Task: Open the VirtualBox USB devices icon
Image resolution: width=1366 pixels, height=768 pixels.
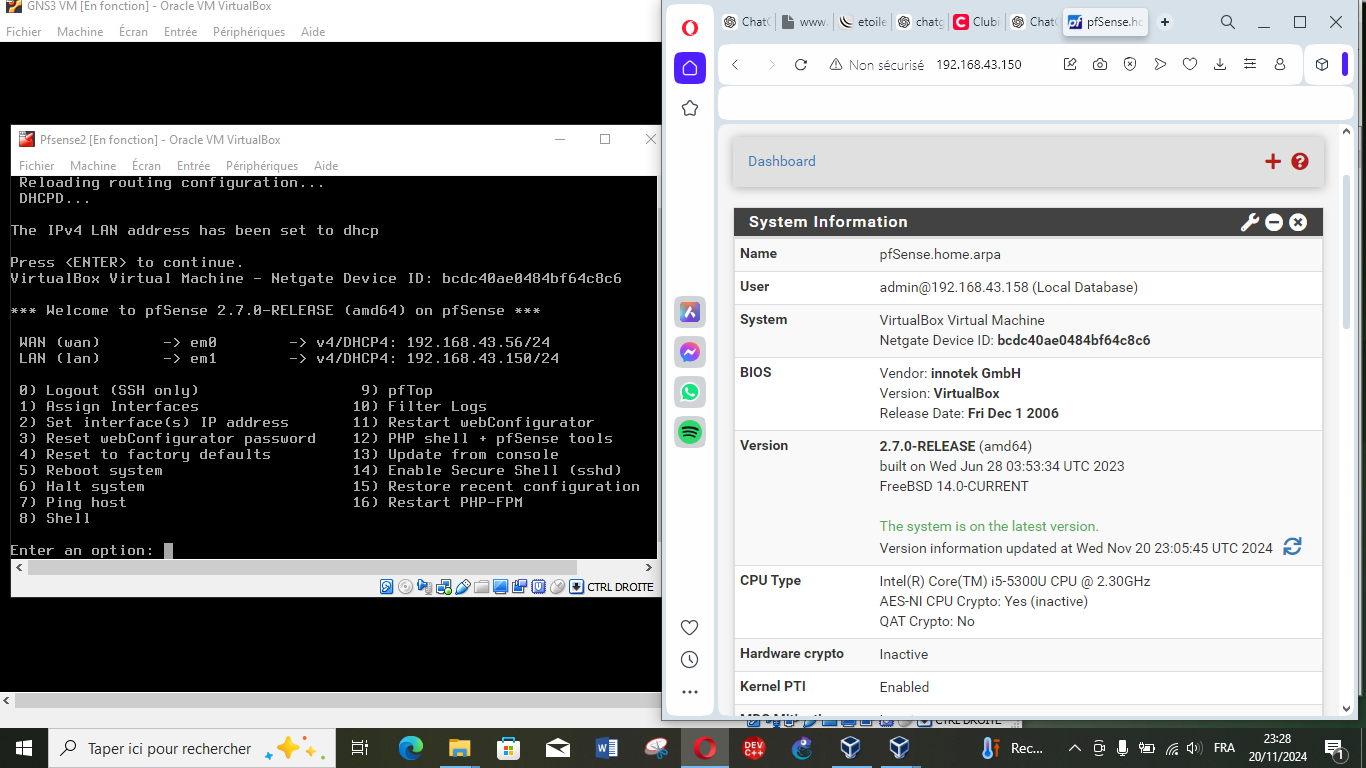Action: tap(462, 587)
